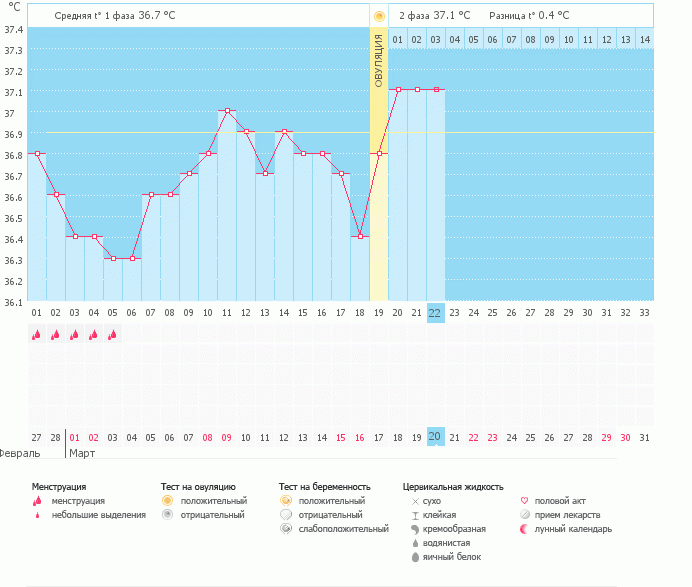Select highlighted cycle day 22
Image resolution: width=692 pixels, height=587 pixels.
(x=435, y=312)
